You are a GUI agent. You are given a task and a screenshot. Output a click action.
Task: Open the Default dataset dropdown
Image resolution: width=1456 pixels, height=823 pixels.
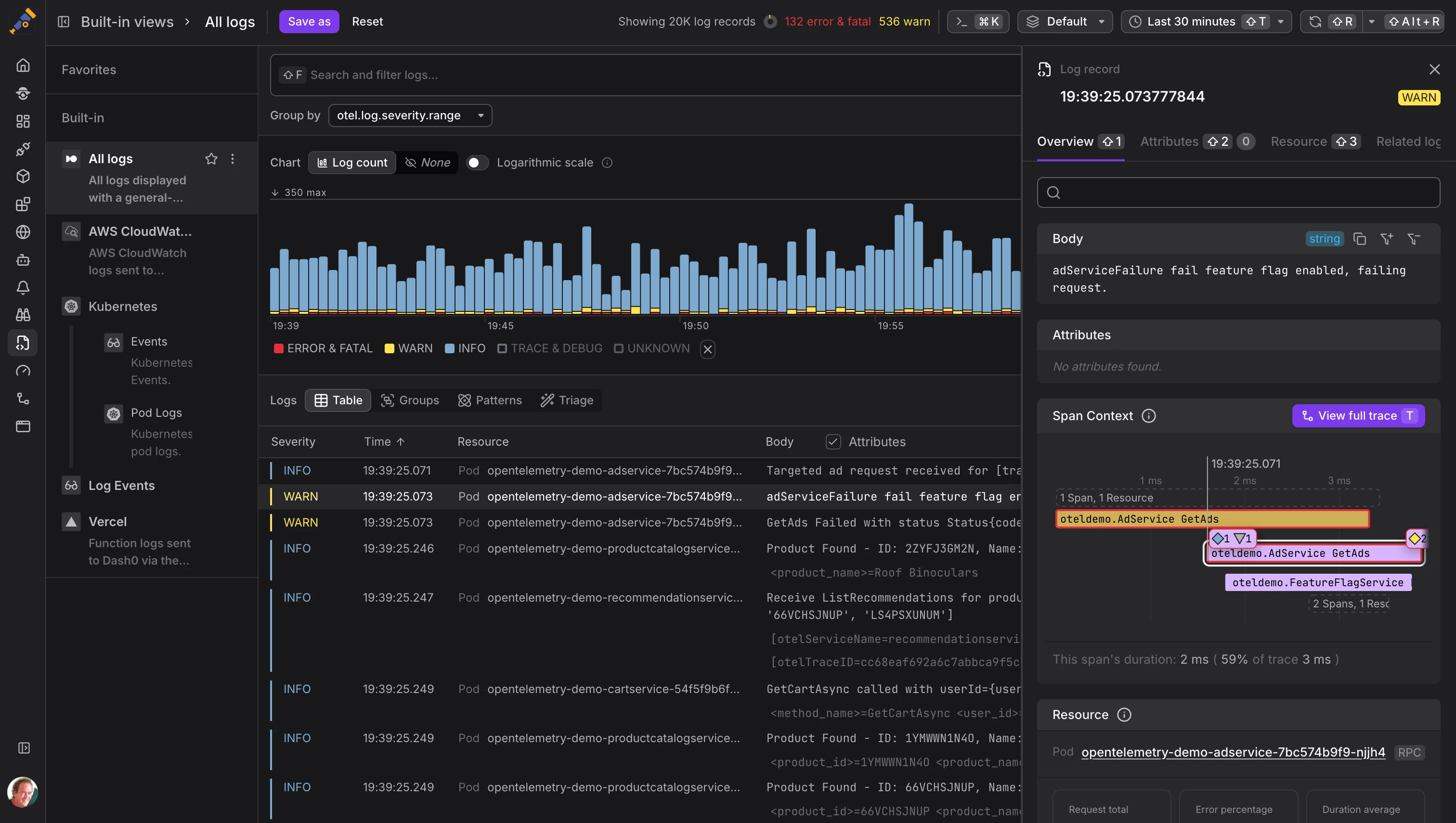pyautogui.click(x=1065, y=22)
